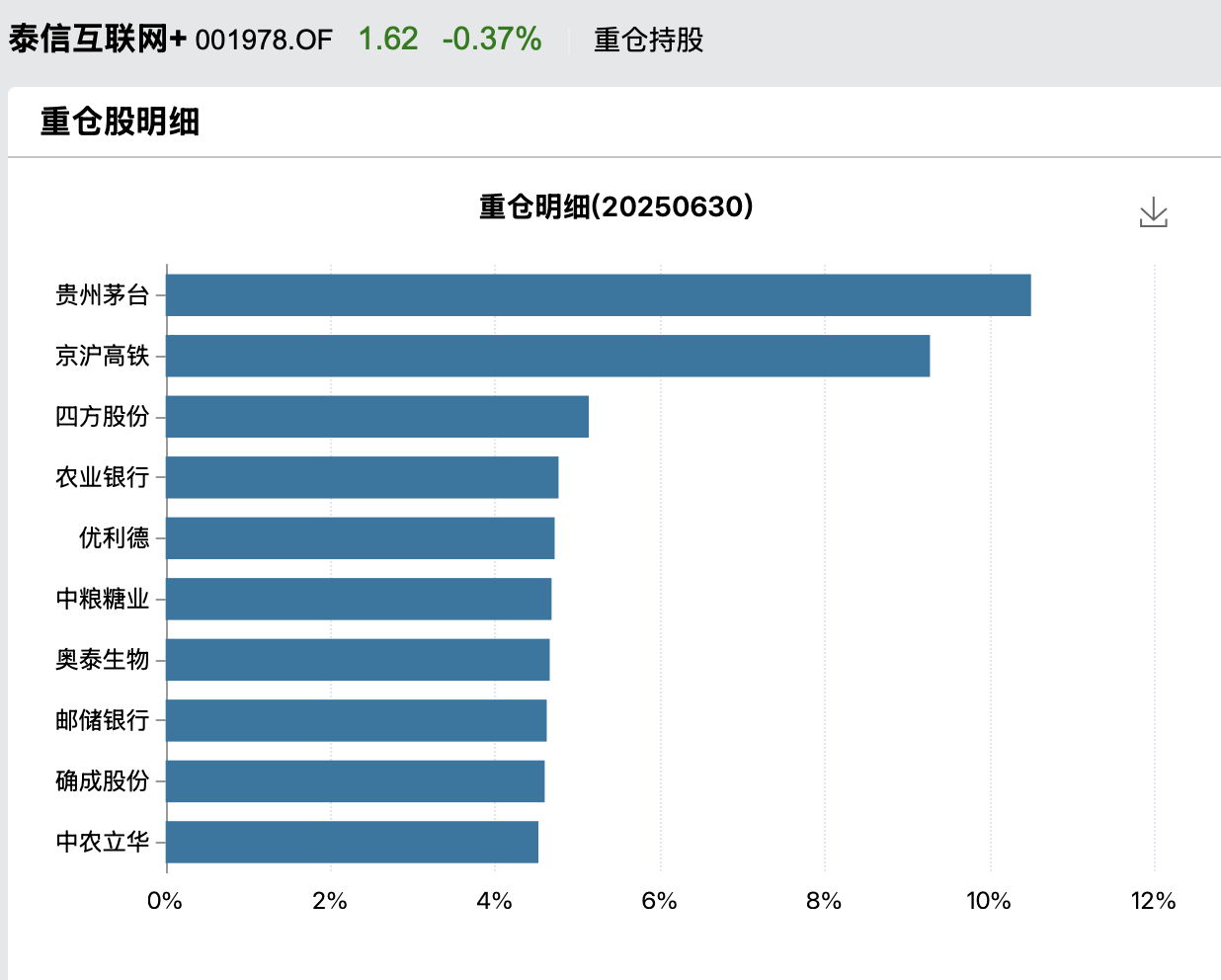Image resolution: width=1221 pixels, height=980 pixels.
Task: Click the -0.37% change value
Action: (x=491, y=40)
